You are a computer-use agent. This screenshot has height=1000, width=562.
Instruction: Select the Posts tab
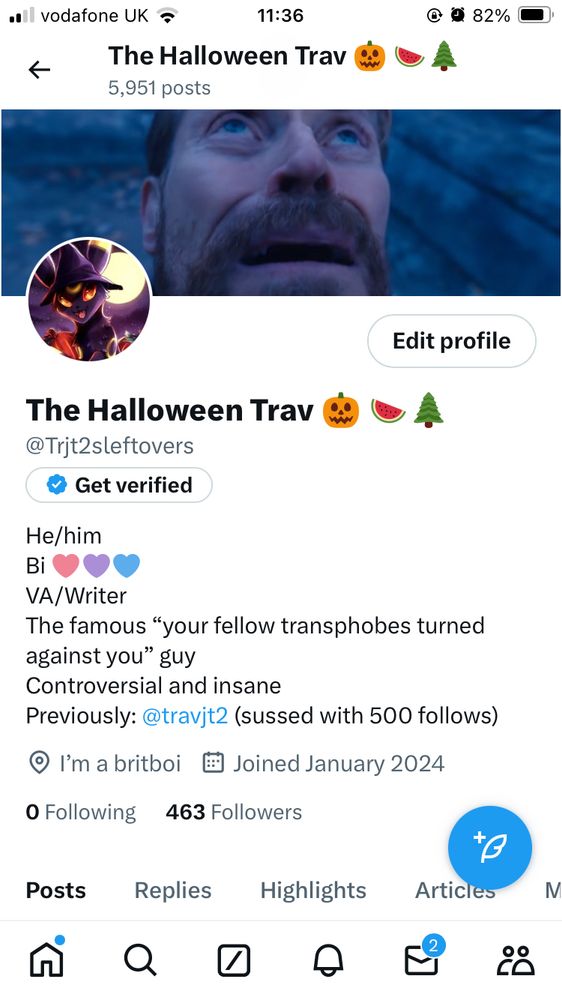[x=55, y=890]
